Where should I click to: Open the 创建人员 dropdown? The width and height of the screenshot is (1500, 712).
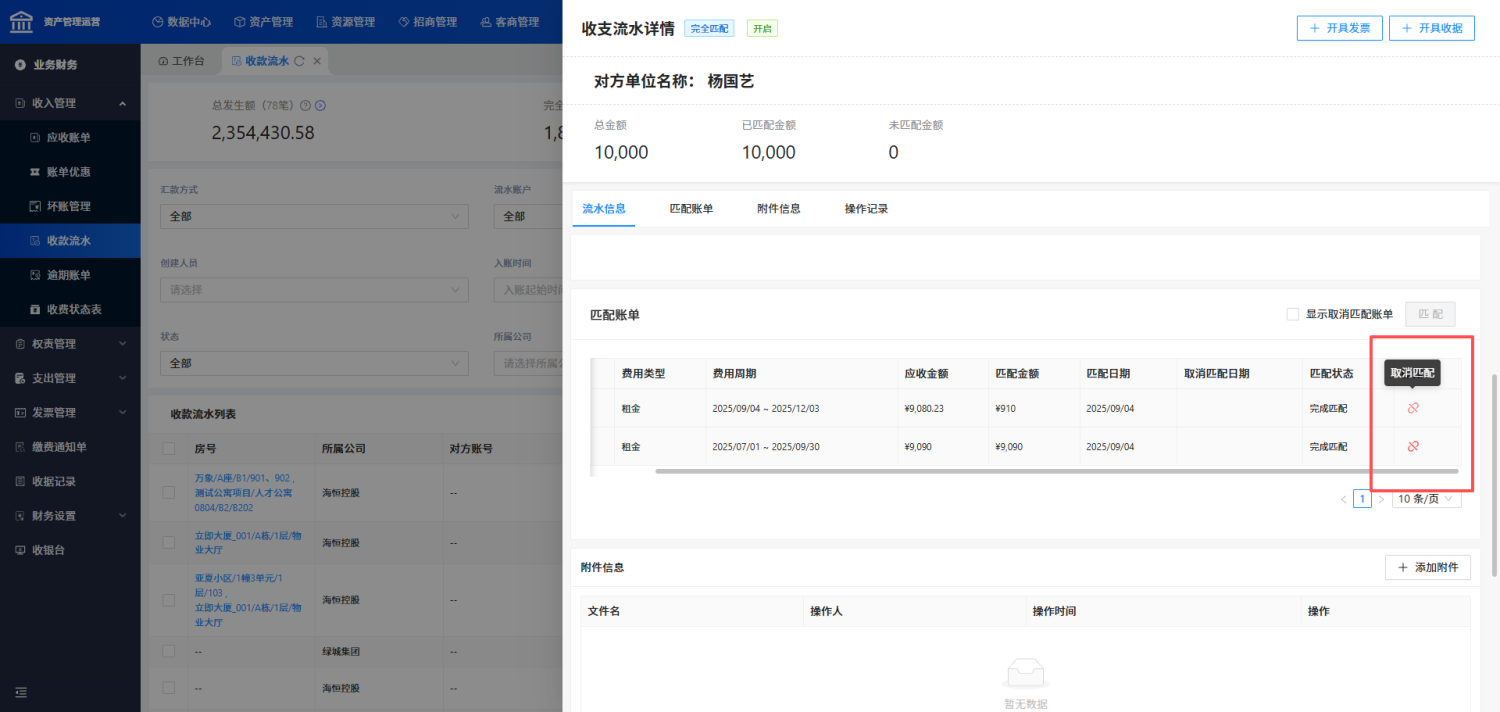314,290
